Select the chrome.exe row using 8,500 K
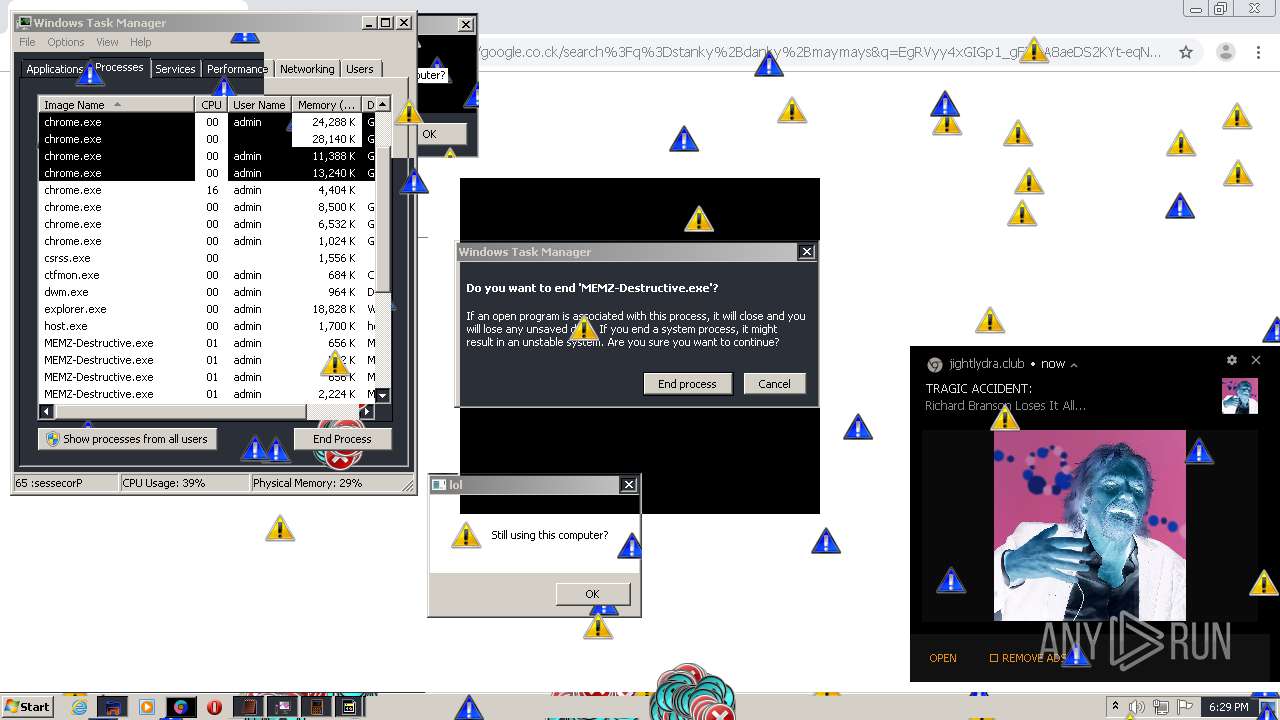 click(207, 207)
